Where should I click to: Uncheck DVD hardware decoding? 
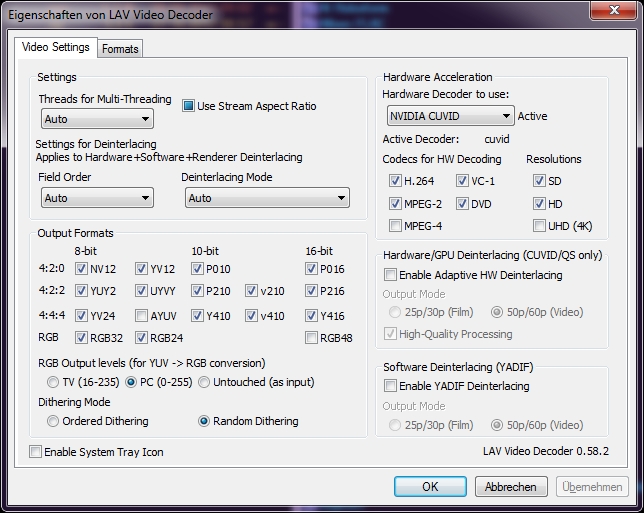pyautogui.click(x=462, y=204)
